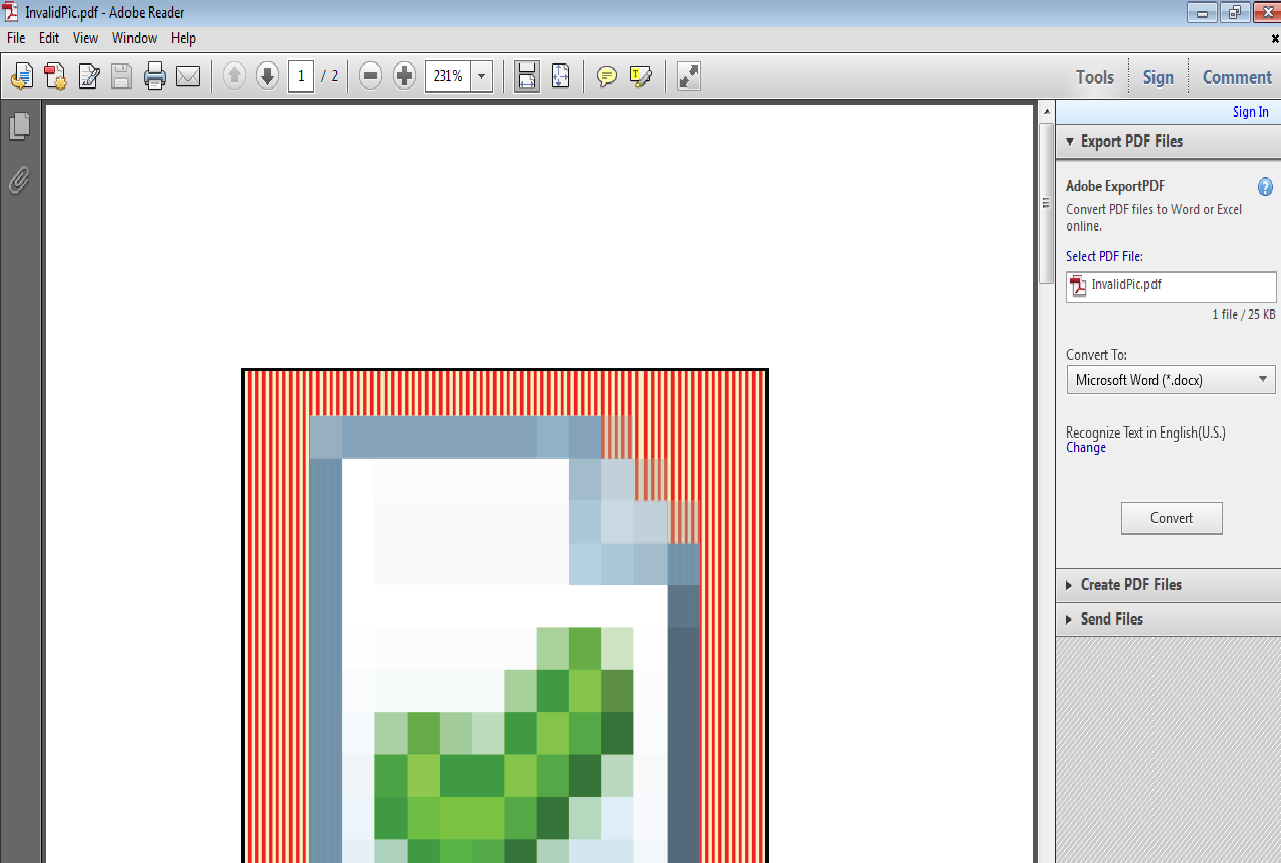This screenshot has height=863, width=1281.
Task: Switch to the Comment pane tab
Action: click(1237, 77)
